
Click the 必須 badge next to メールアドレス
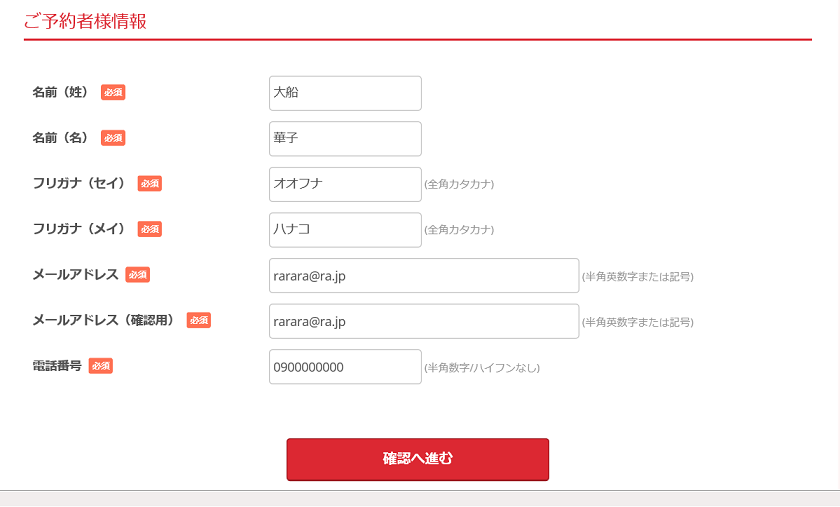pos(138,274)
